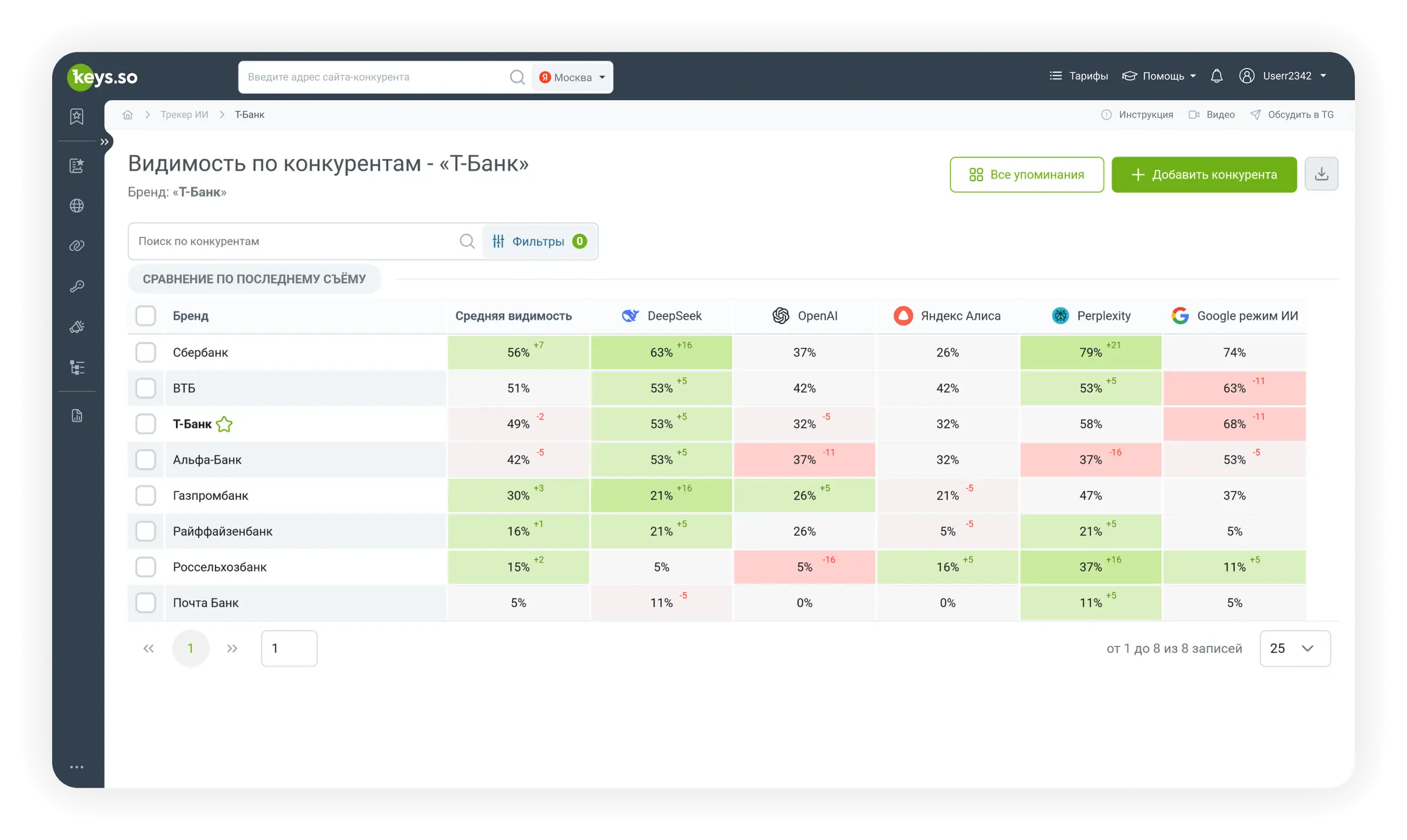Check the Газпромбанк row checkbox
Viewport: 1407px width, 840px height.
[145, 495]
